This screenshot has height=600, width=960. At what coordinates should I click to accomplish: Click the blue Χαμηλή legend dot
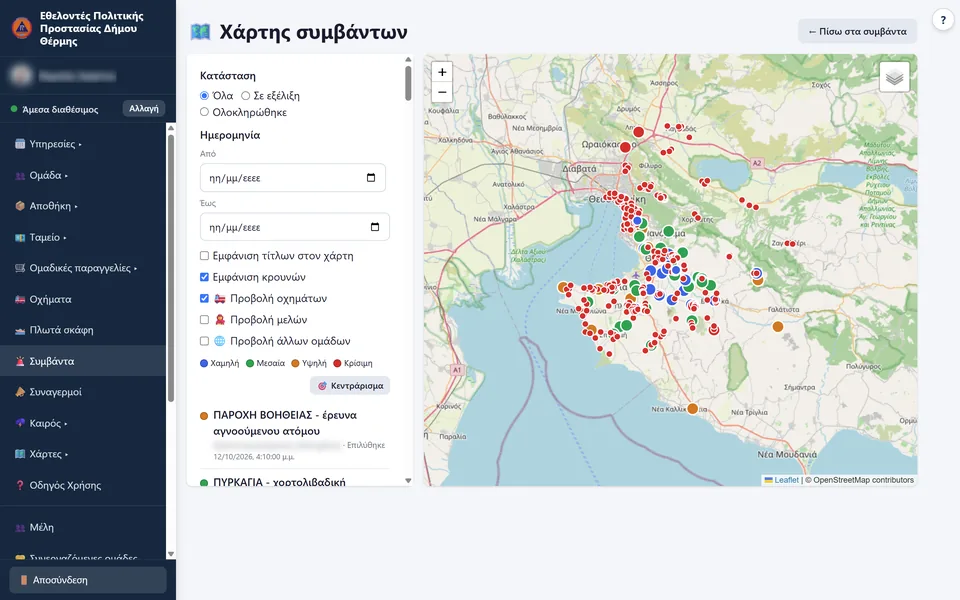(x=204, y=363)
